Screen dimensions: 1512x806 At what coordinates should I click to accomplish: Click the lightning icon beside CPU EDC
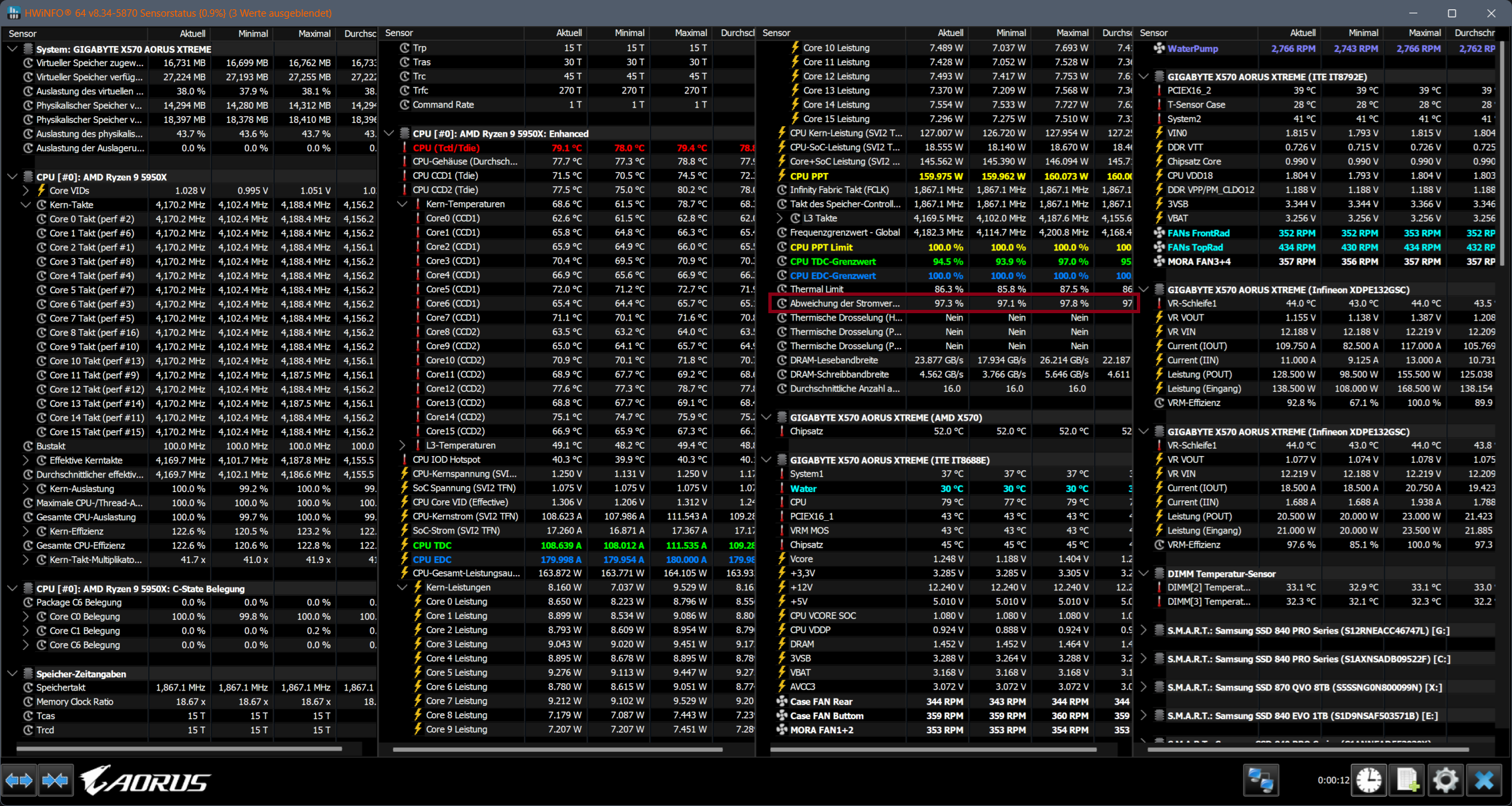point(405,560)
